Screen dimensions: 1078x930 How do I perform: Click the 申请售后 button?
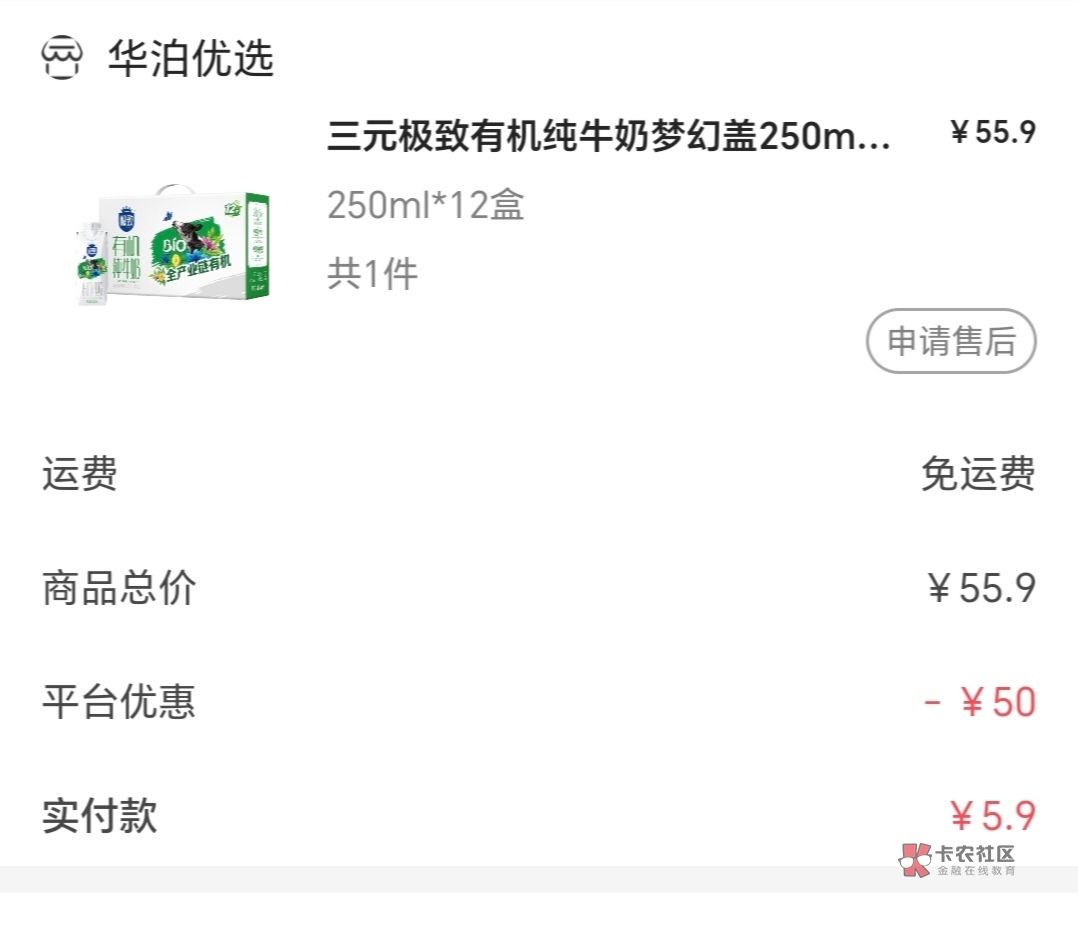950,342
